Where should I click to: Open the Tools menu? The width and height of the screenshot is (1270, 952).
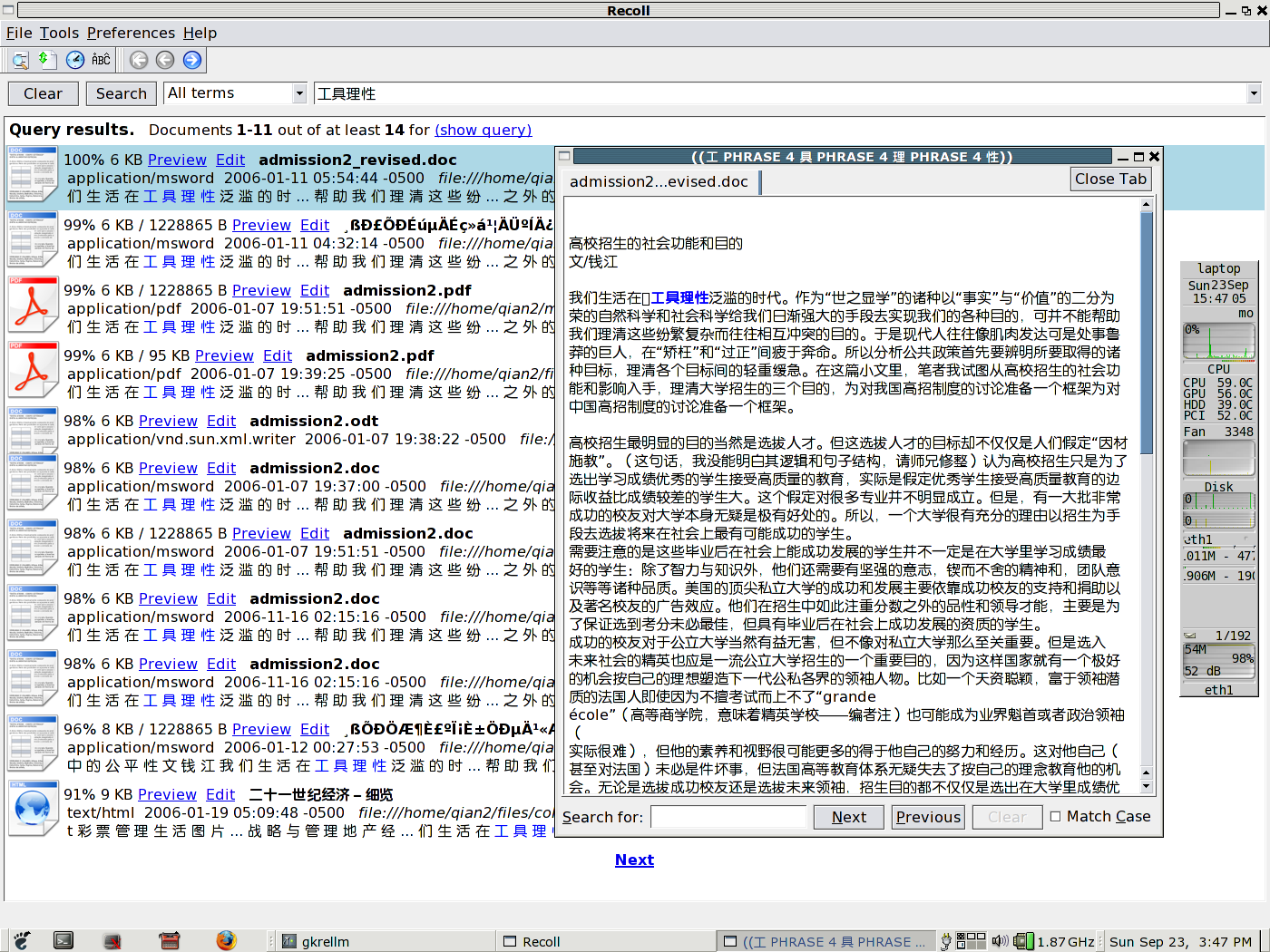[x=59, y=33]
